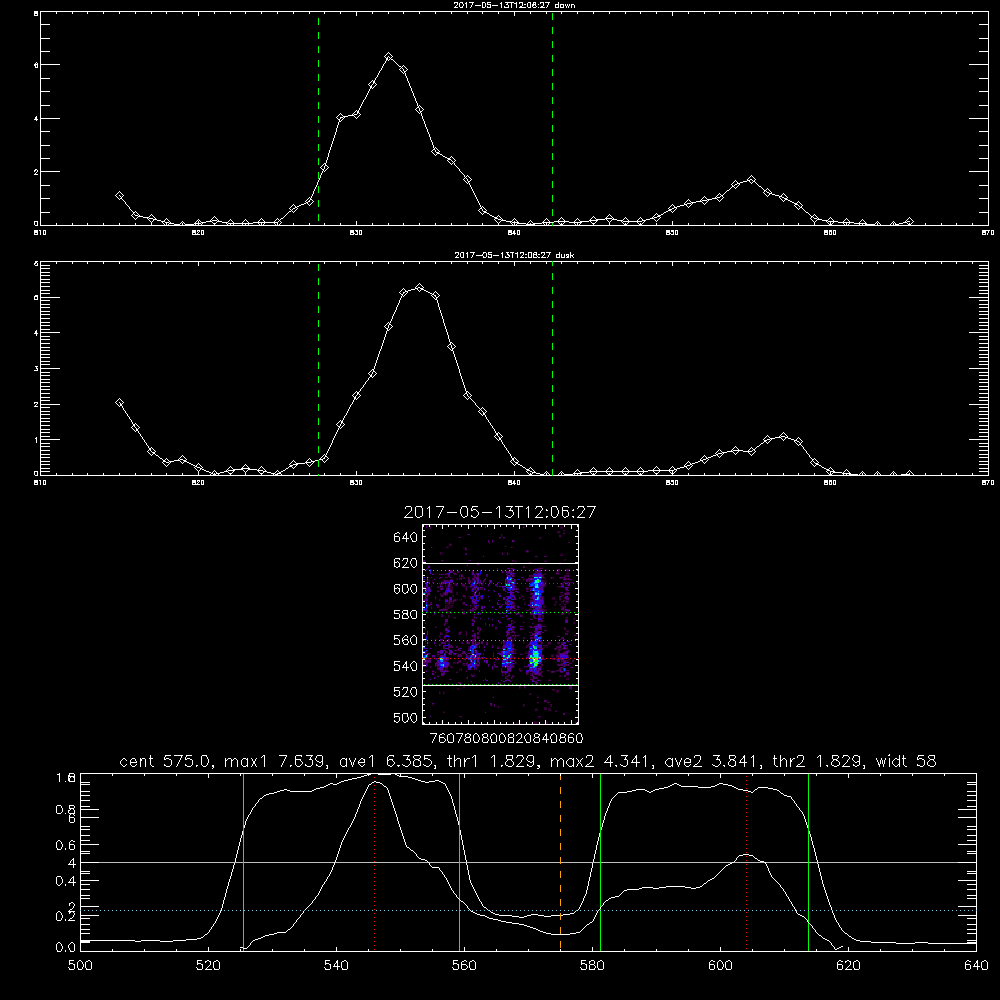Click the right green dashed line in the dawn plot

(x=552, y=119)
